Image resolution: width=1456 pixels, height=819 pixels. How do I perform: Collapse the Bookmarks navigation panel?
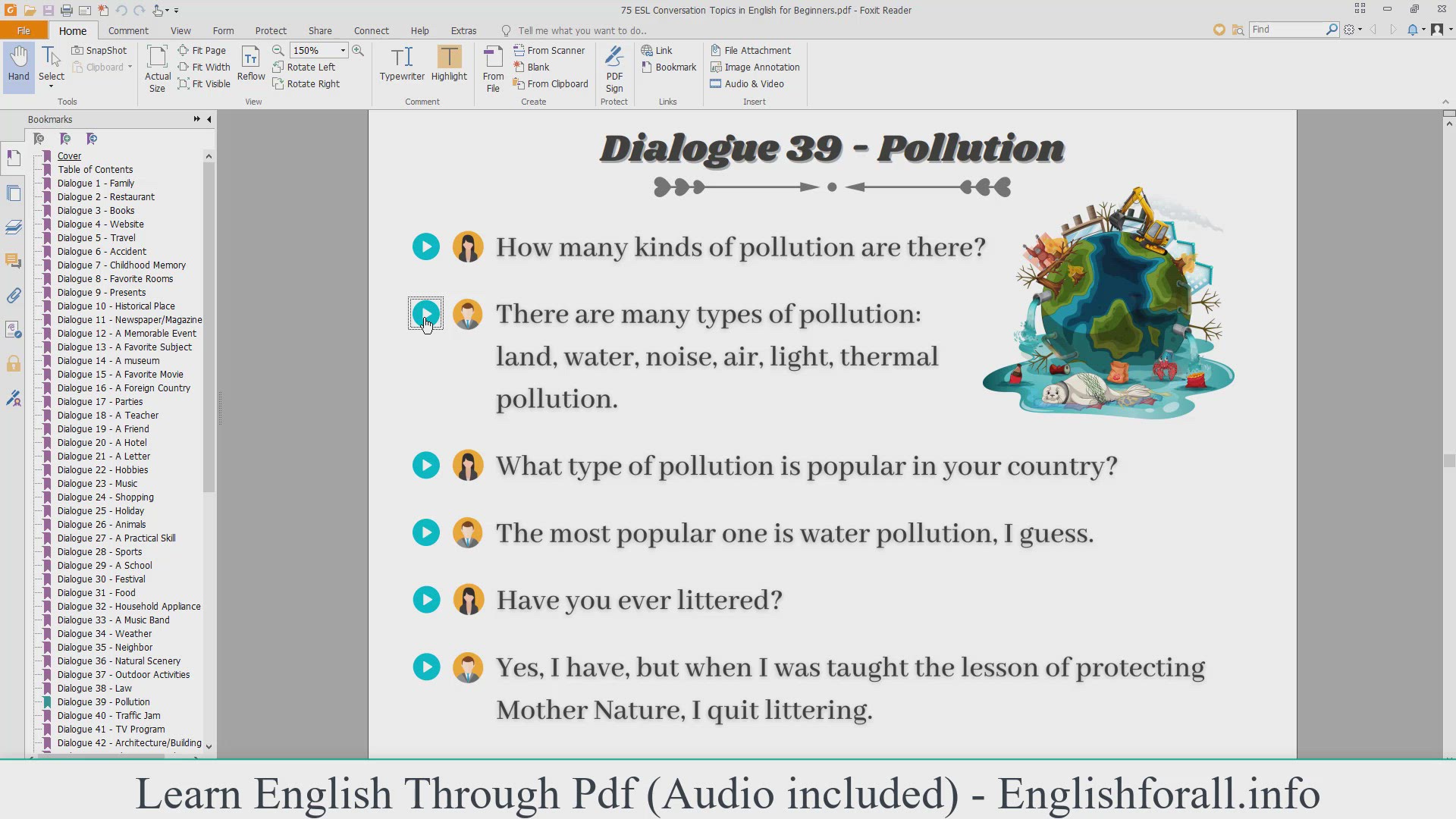[x=209, y=119]
